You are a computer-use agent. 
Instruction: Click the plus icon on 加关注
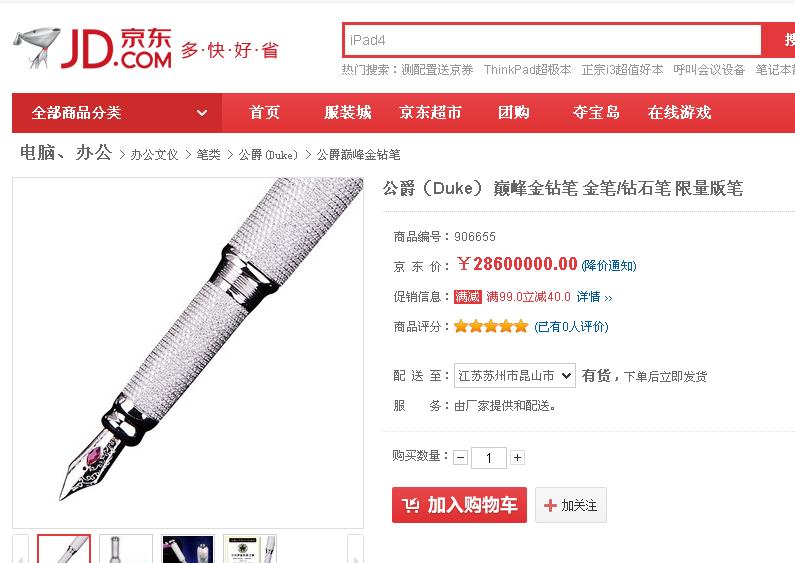tap(550, 505)
